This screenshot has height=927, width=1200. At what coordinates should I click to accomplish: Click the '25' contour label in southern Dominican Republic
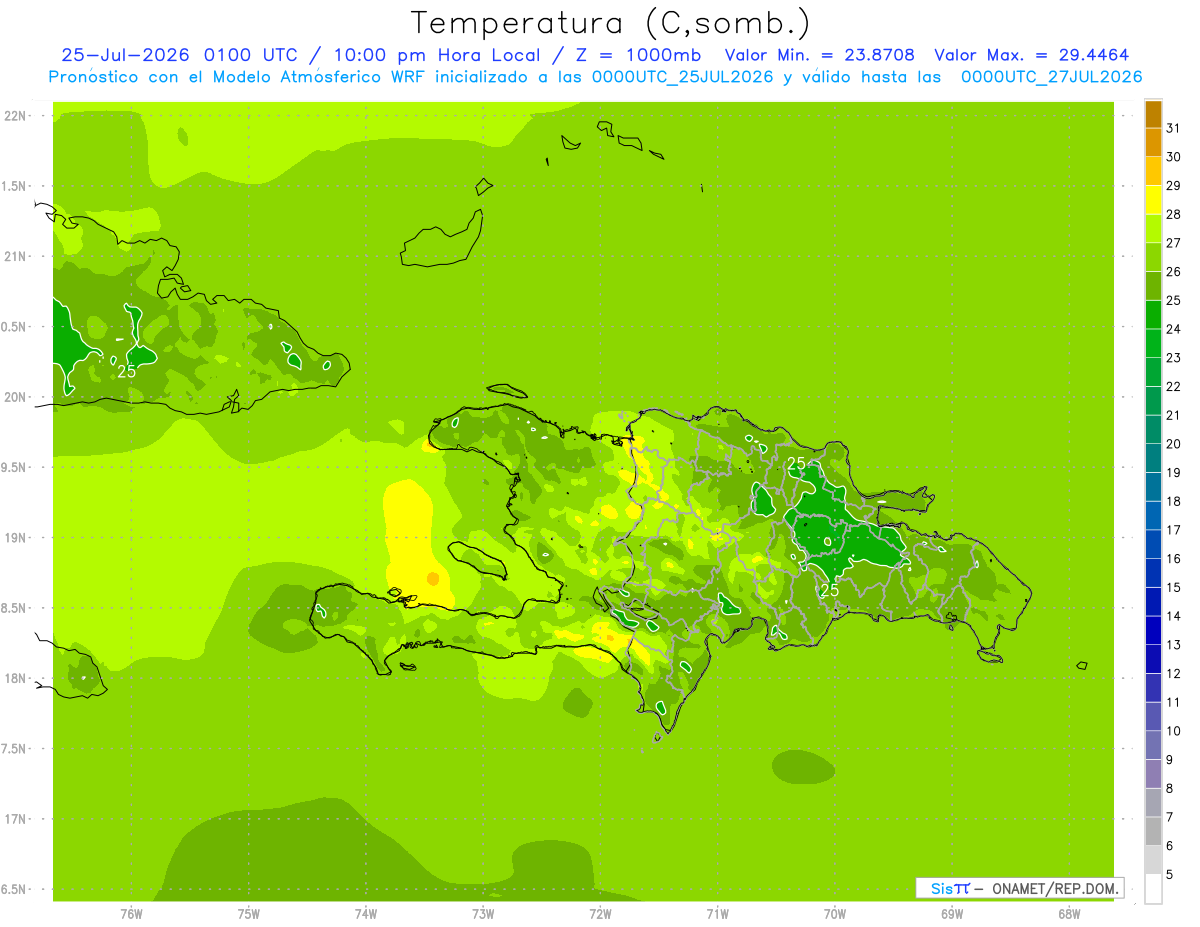tap(830, 590)
